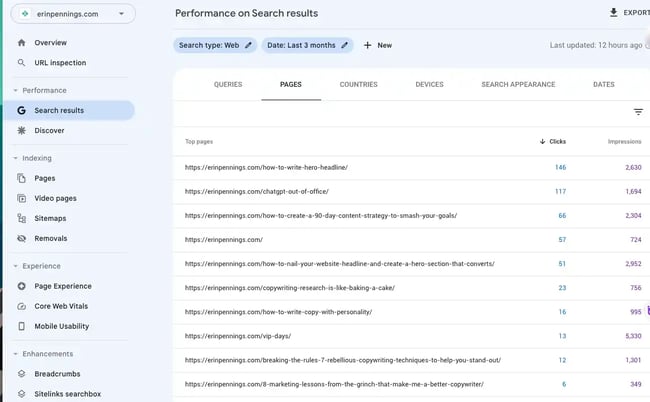Click the Sitelinks searchbox icon
The width and height of the screenshot is (650, 402).
22,394
